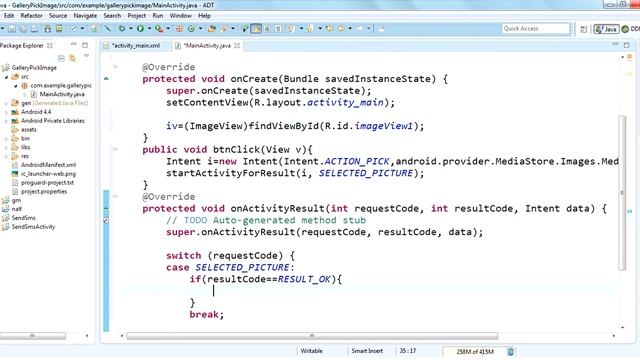Toggle code folding at the onCreate @Override line
The height and width of the screenshot is (360, 640).
(116, 67)
